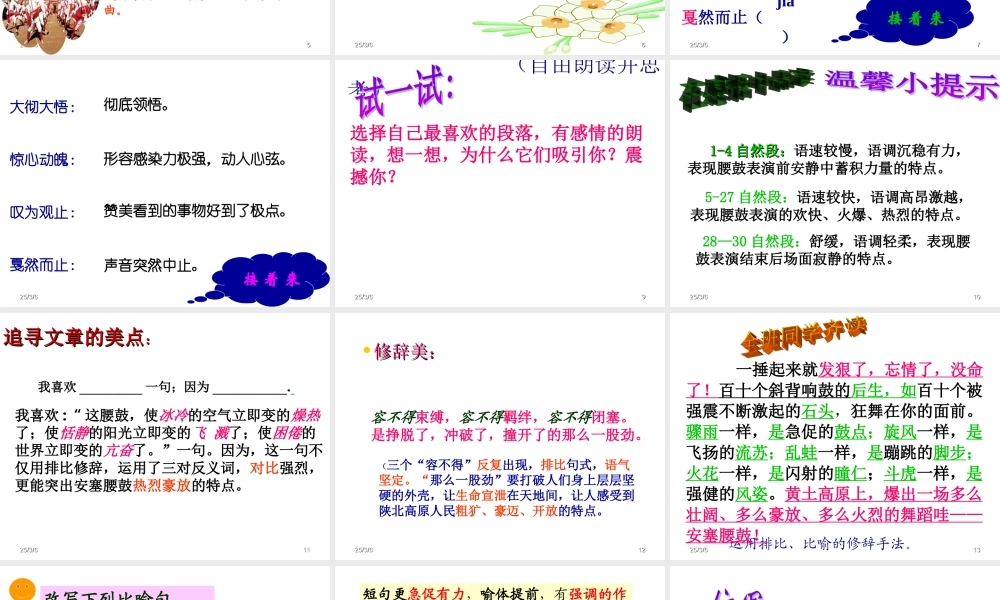Image resolution: width=1000 pixels, height=600 pixels.
Task: Click the green label 1-4 自然段:
Action: click(x=748, y=151)
